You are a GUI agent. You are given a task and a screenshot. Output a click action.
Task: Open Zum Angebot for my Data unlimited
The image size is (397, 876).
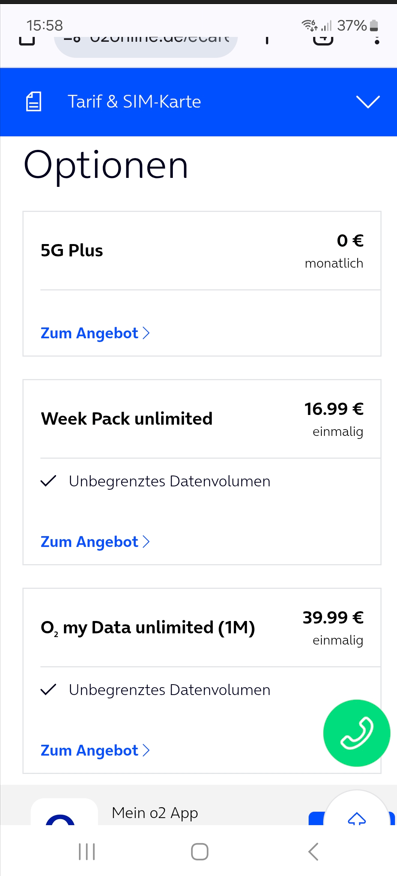click(x=95, y=750)
